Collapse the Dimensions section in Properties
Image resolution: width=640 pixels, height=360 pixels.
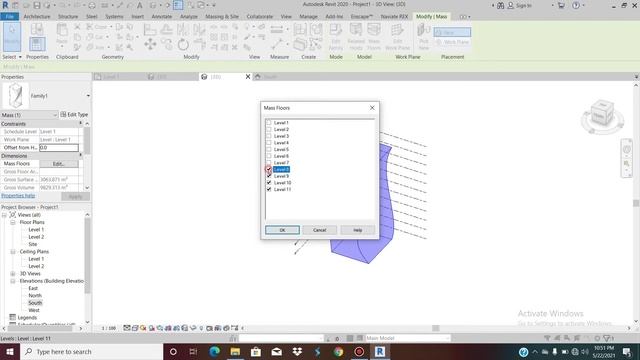(x=80, y=156)
